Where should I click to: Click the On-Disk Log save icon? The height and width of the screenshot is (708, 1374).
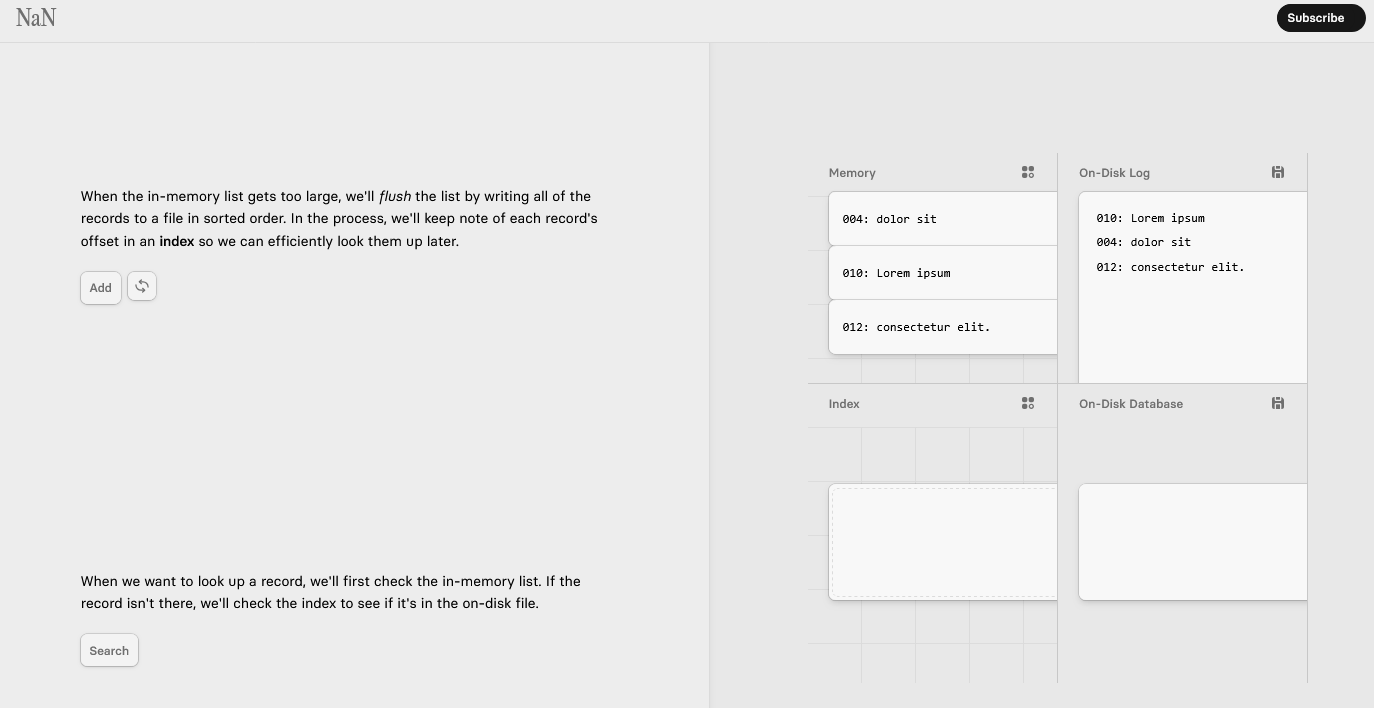point(1277,173)
